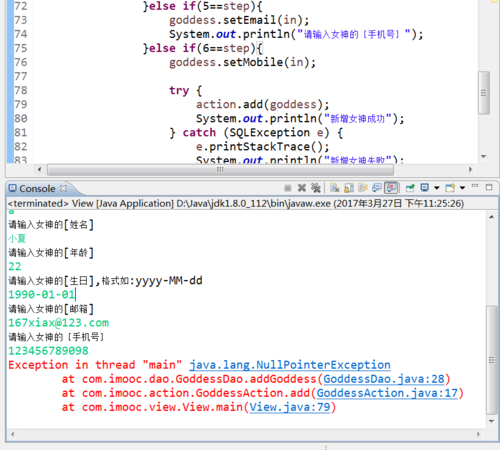Open the GoddessDao.java:28 stack trace link
The height and width of the screenshot is (450, 500).
point(384,379)
